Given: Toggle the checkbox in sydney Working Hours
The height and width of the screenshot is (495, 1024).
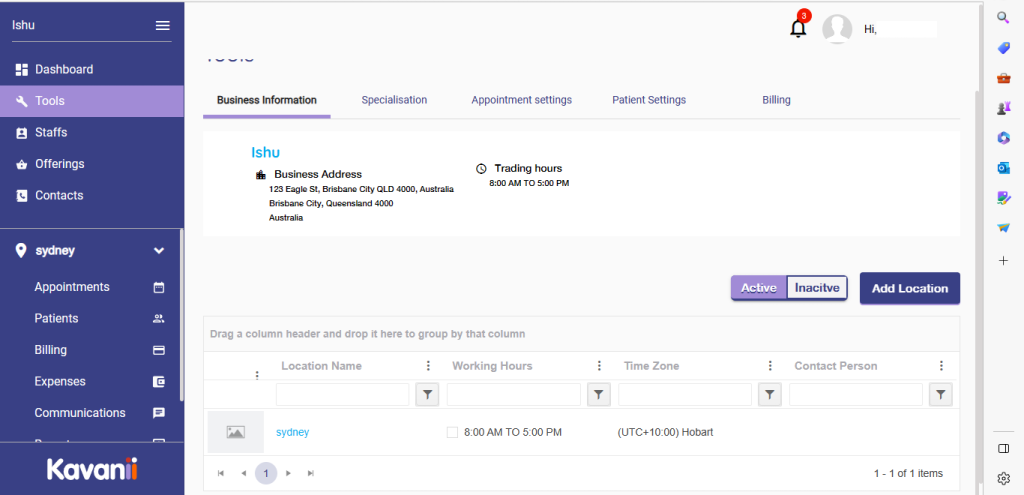Looking at the screenshot, I should (x=452, y=432).
